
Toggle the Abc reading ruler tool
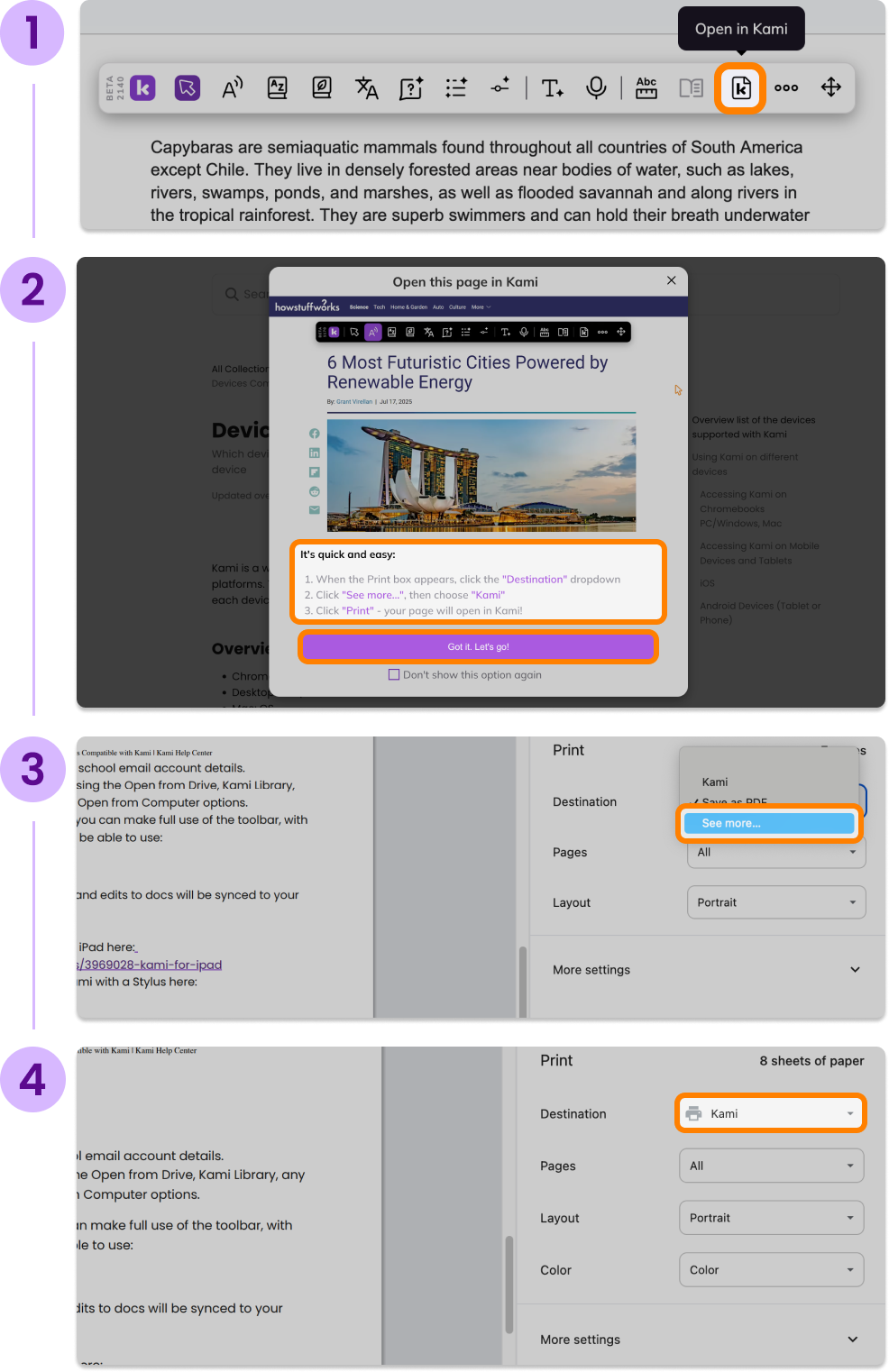646,87
